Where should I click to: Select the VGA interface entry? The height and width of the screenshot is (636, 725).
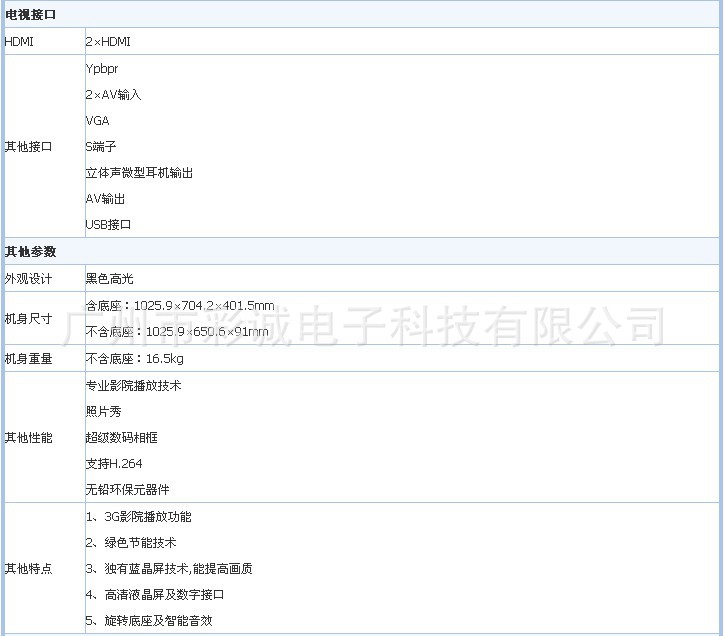click(x=97, y=120)
